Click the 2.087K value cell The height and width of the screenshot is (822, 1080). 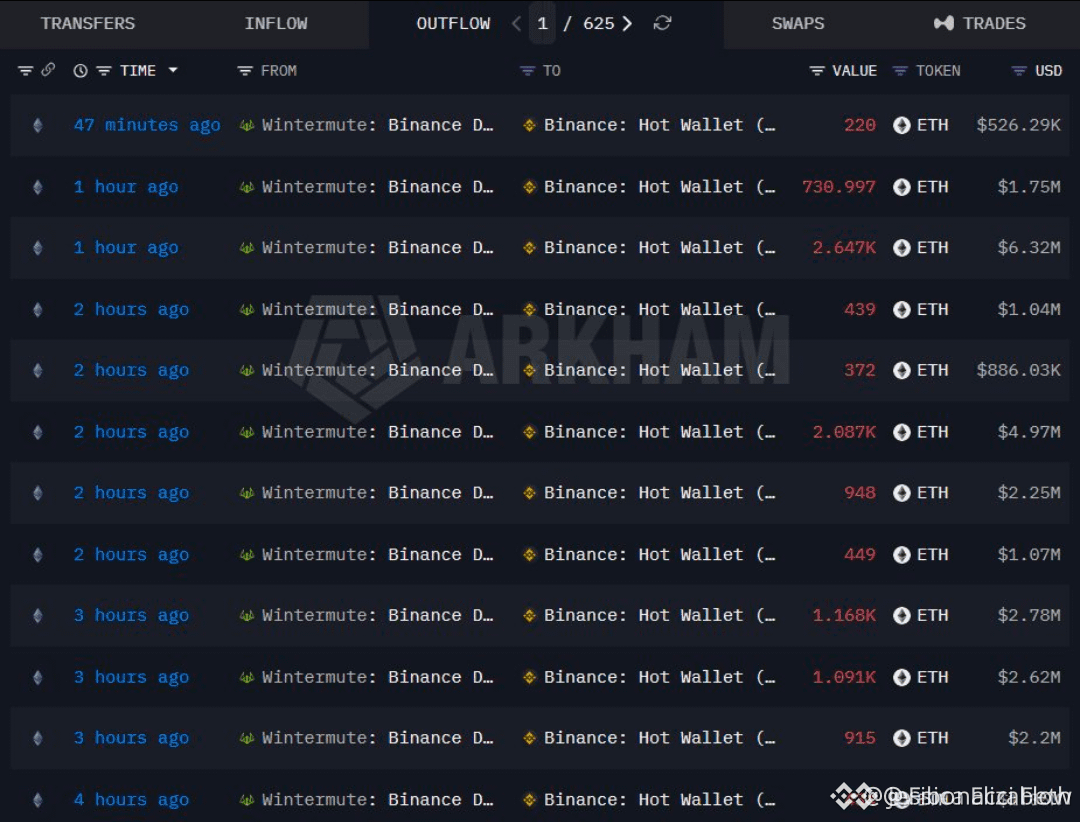844,432
